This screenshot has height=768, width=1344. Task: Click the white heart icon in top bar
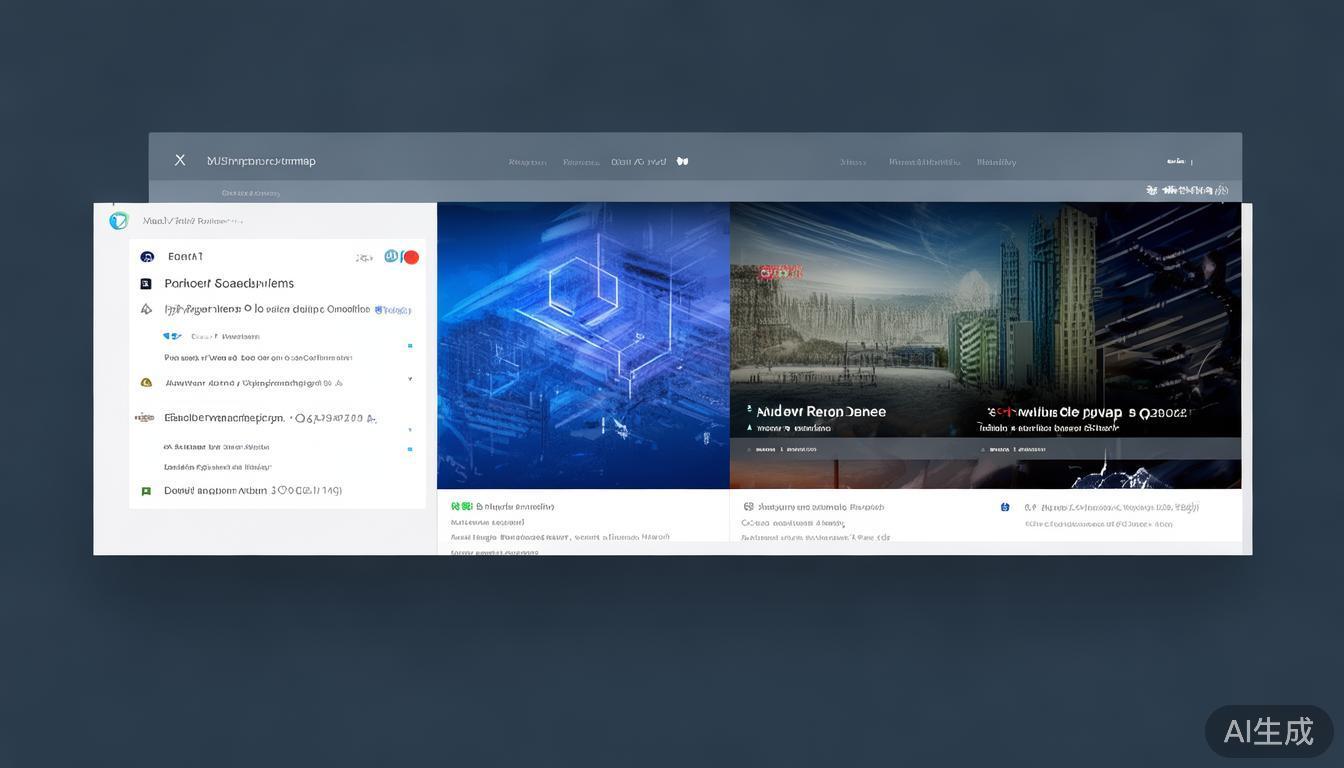pos(682,161)
